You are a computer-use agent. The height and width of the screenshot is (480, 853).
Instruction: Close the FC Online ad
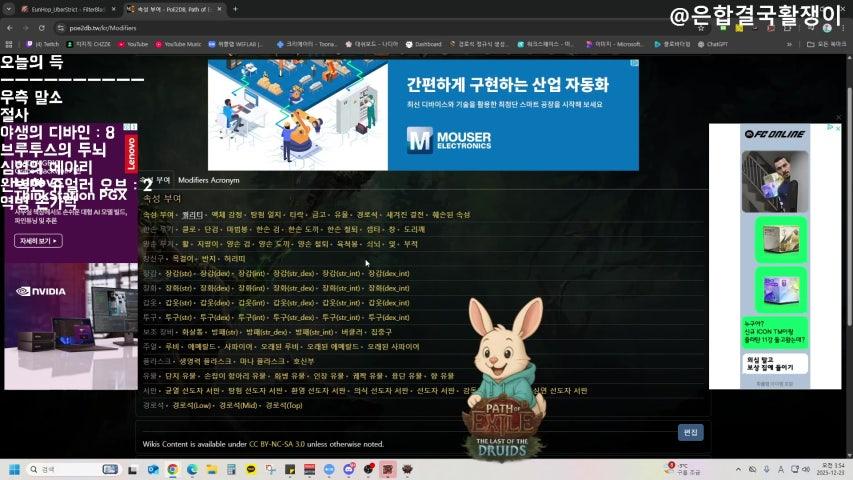point(838,128)
